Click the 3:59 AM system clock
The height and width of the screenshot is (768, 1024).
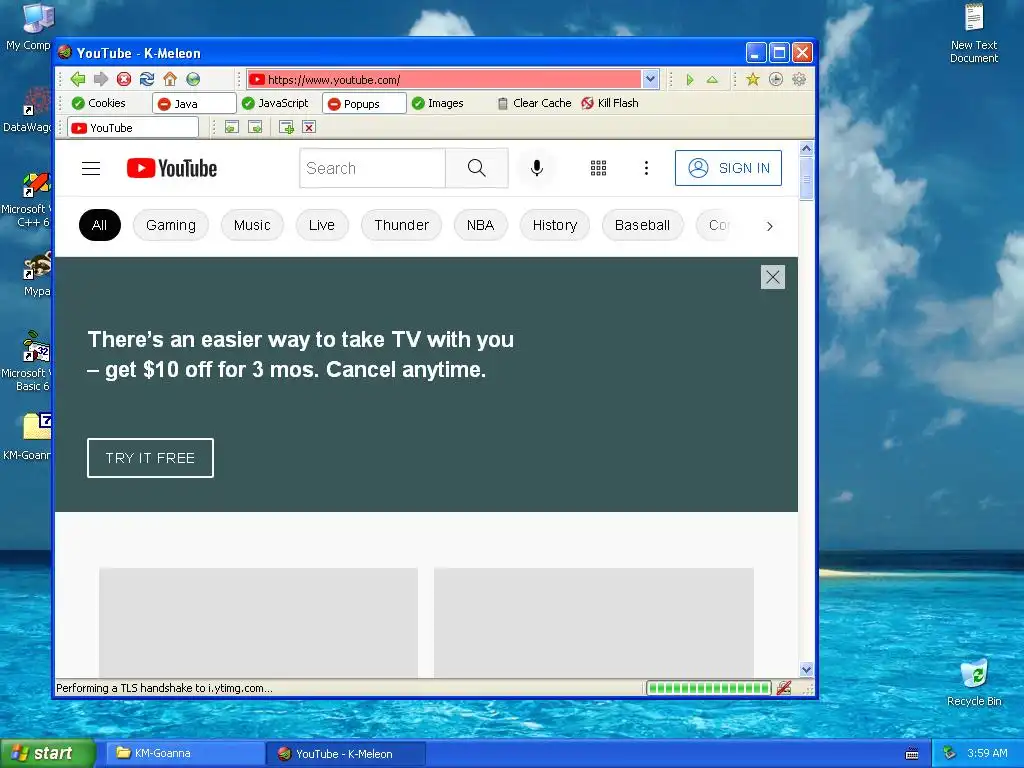[x=987, y=753]
